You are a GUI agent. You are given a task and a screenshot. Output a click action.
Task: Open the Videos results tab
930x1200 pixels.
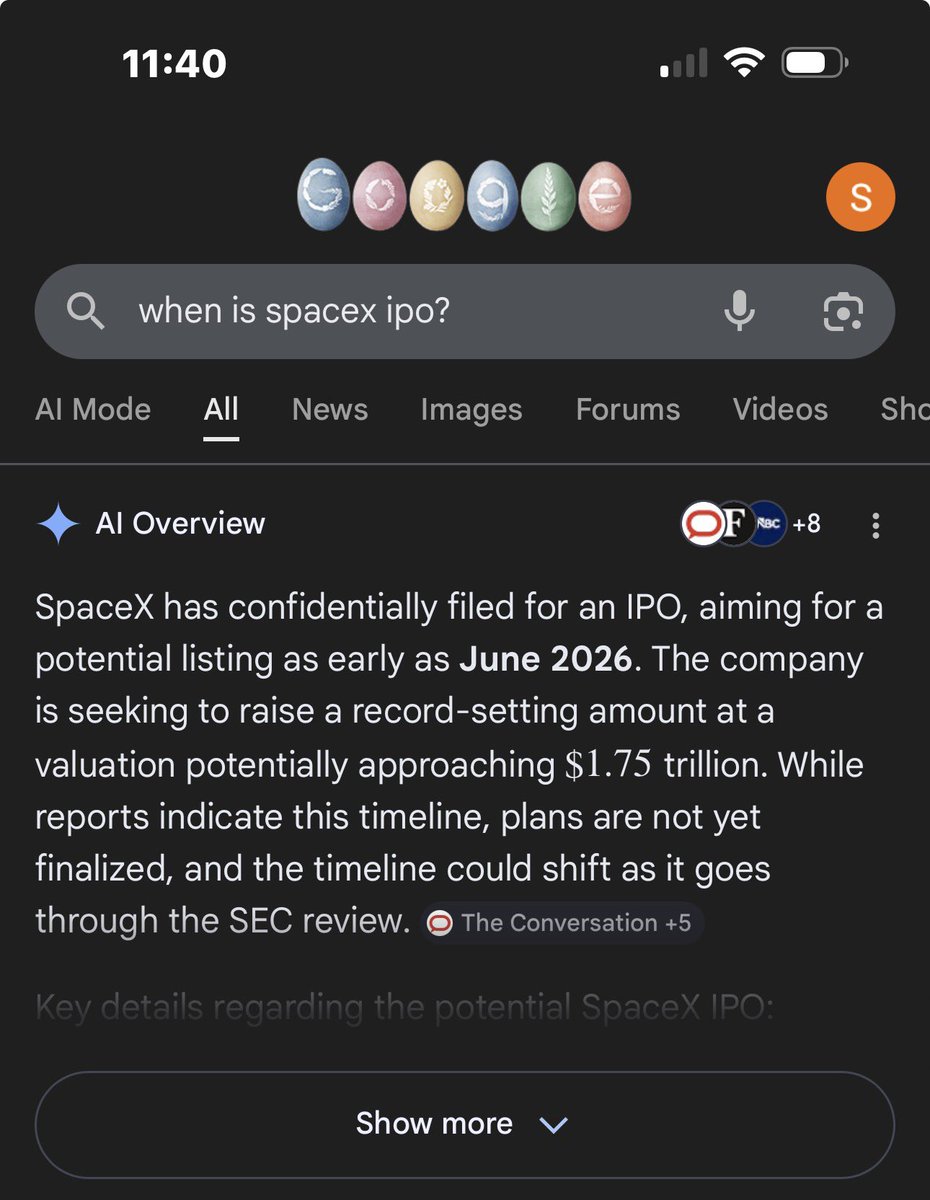(x=780, y=409)
